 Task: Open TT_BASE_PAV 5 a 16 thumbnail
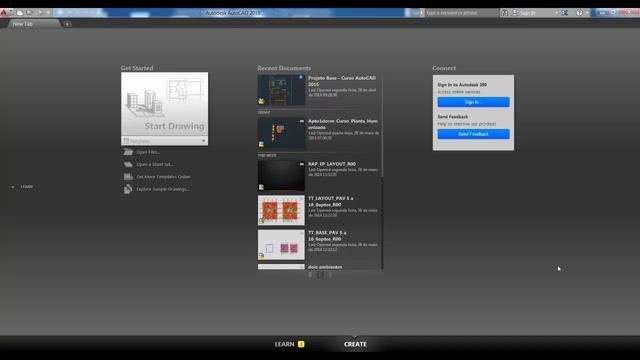coord(281,245)
